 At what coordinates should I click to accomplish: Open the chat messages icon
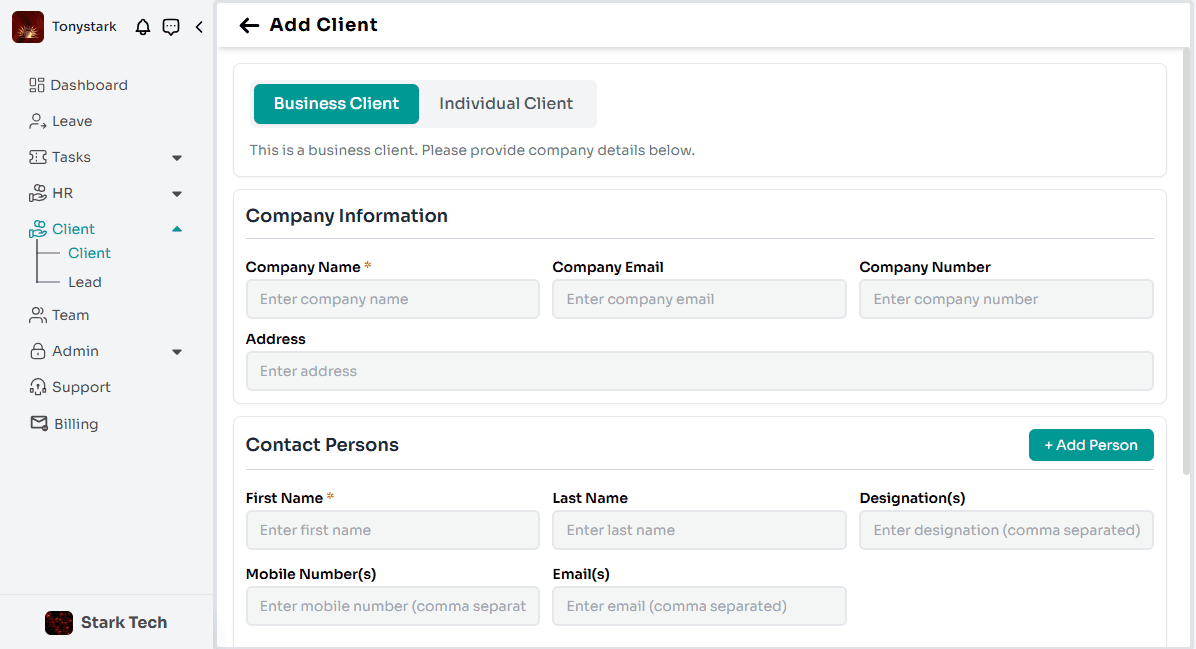coord(171,26)
